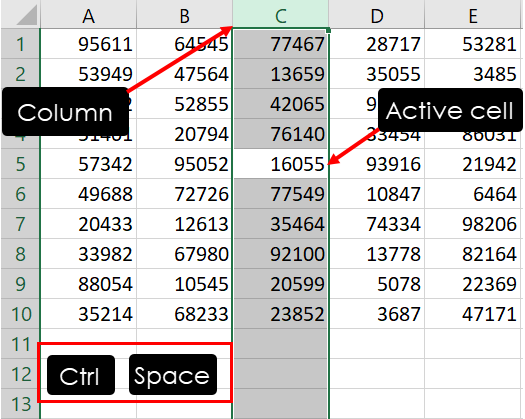This screenshot has width=525, height=419.
Task: Select row 6 header
Action: [x=20, y=194]
